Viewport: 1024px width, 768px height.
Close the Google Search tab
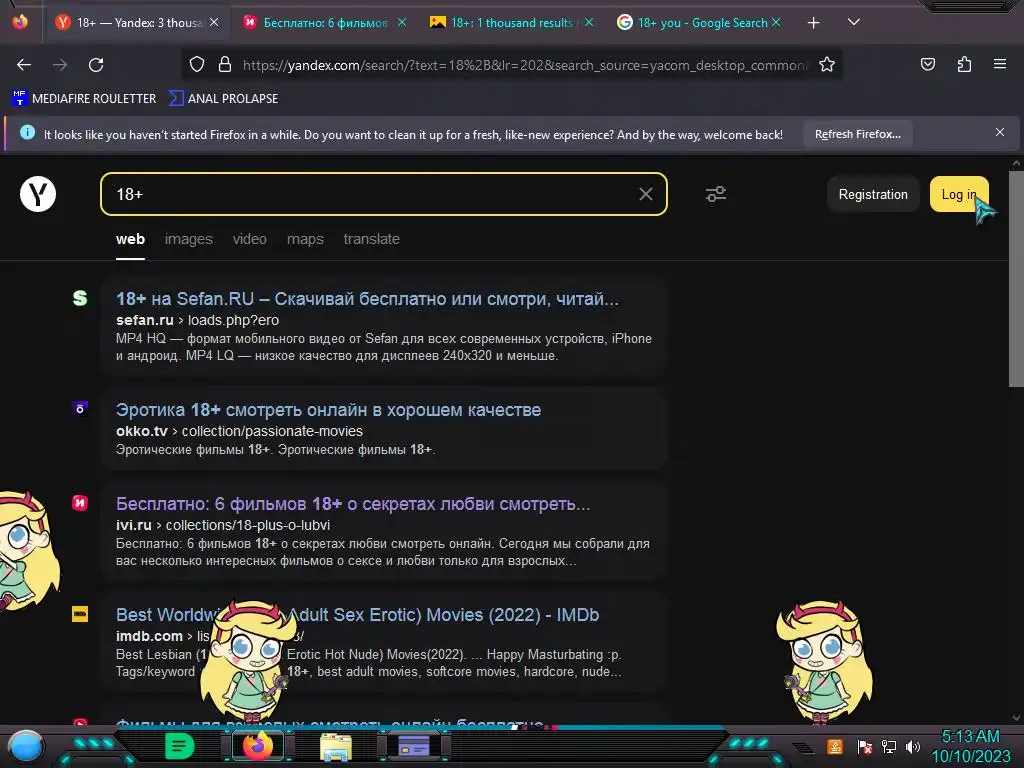coord(776,22)
